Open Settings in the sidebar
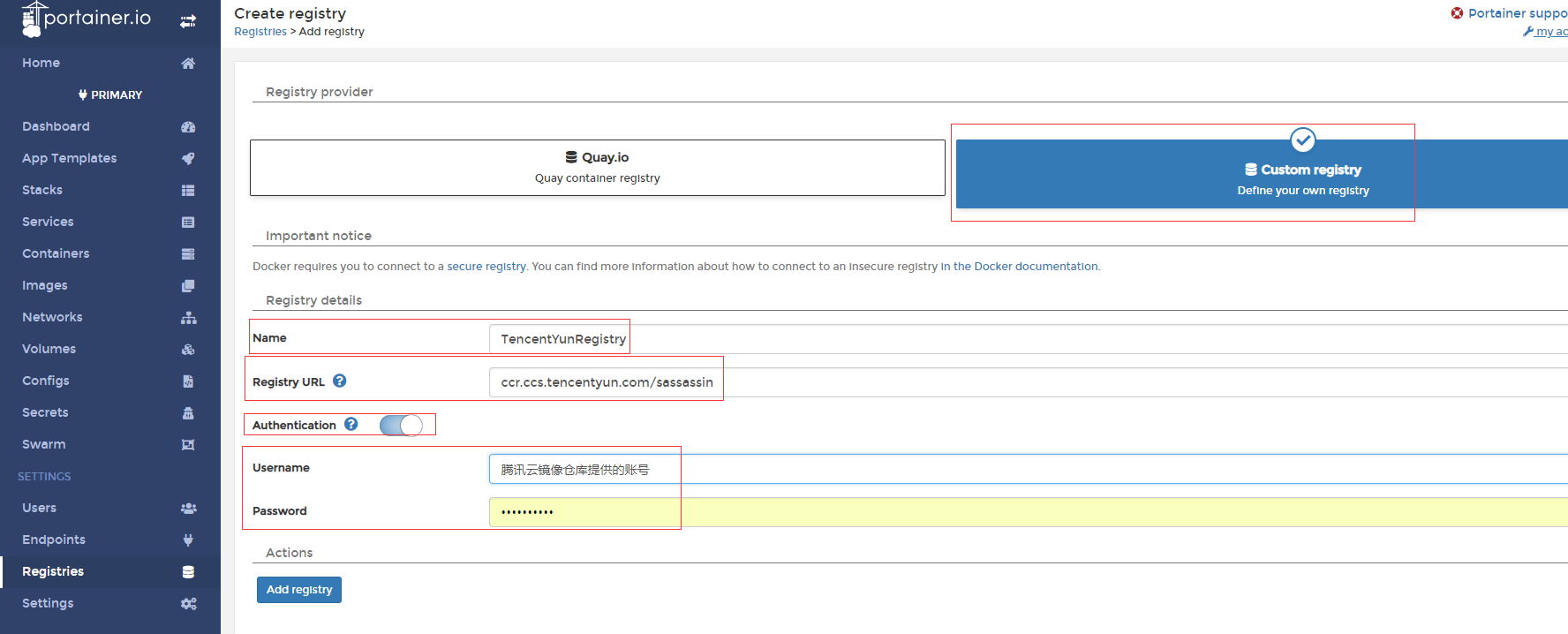 tap(48, 604)
